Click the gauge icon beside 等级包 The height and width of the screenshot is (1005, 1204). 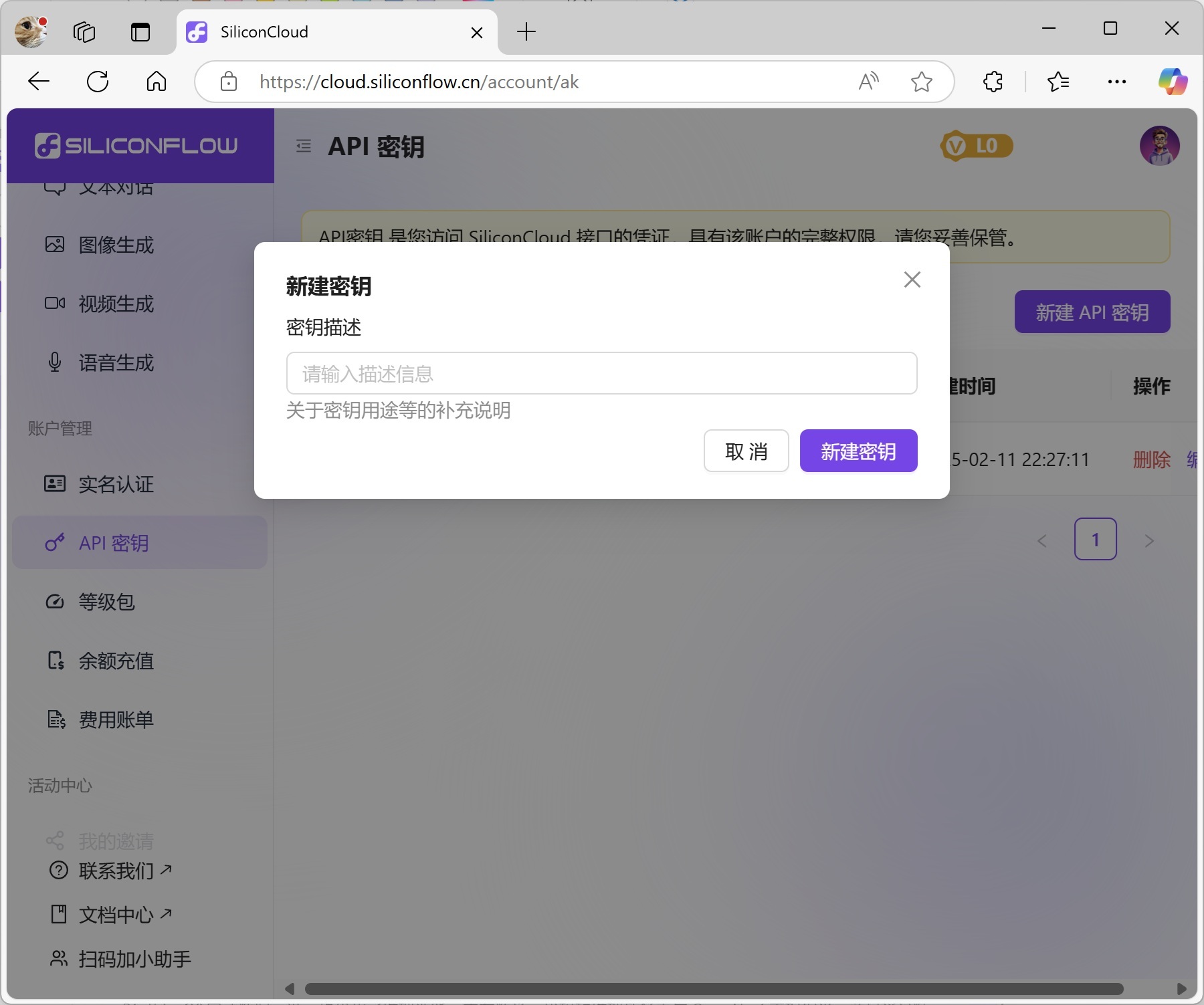tap(55, 601)
